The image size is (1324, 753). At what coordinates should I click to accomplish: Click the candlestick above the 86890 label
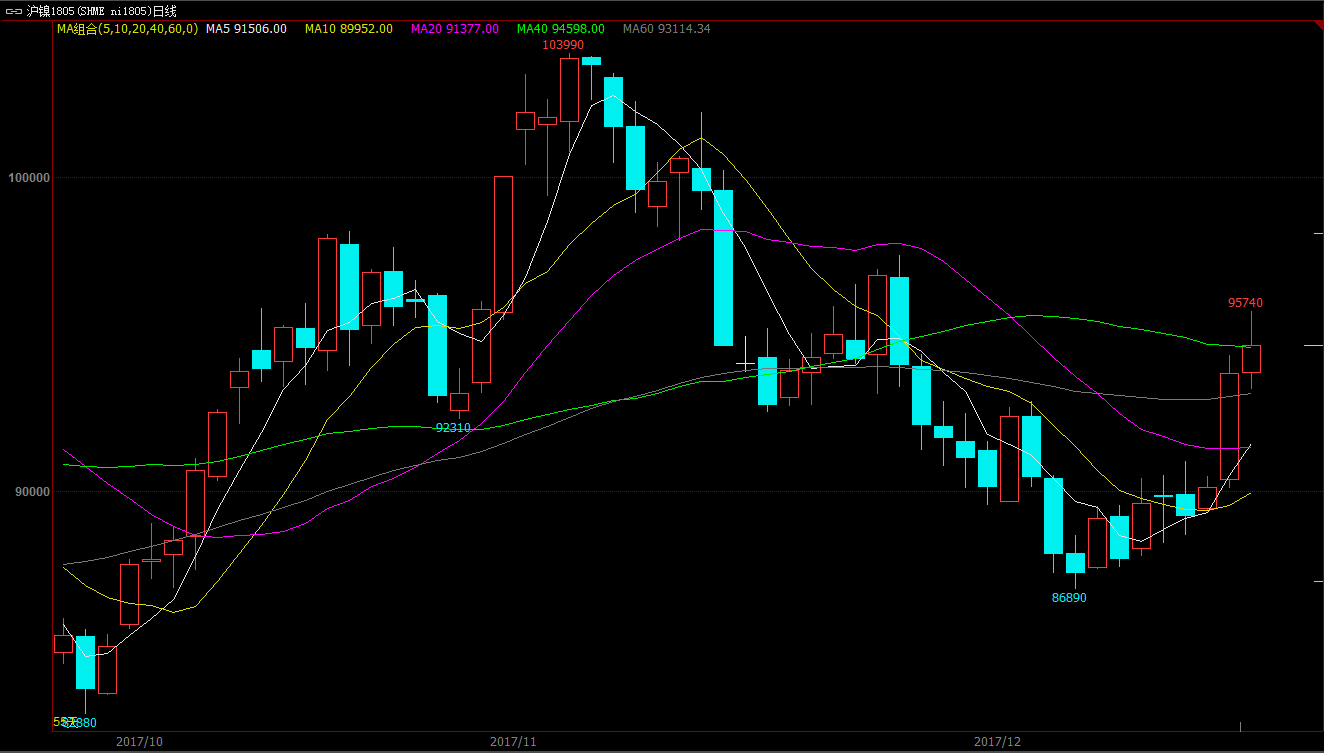pyautogui.click(x=1075, y=562)
